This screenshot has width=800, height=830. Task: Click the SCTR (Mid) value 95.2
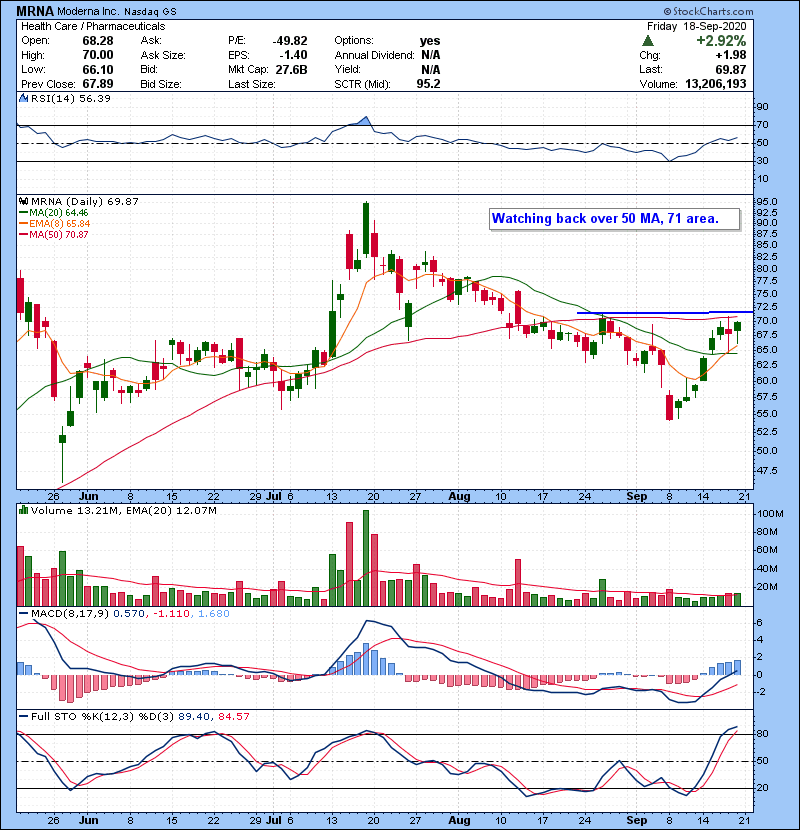pyautogui.click(x=428, y=84)
